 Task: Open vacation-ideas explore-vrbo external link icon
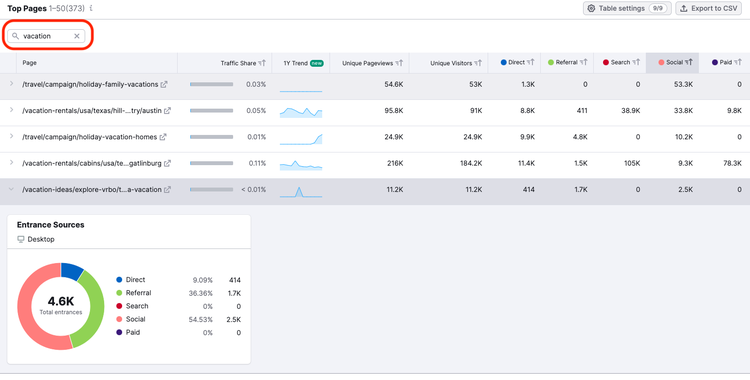(x=167, y=190)
